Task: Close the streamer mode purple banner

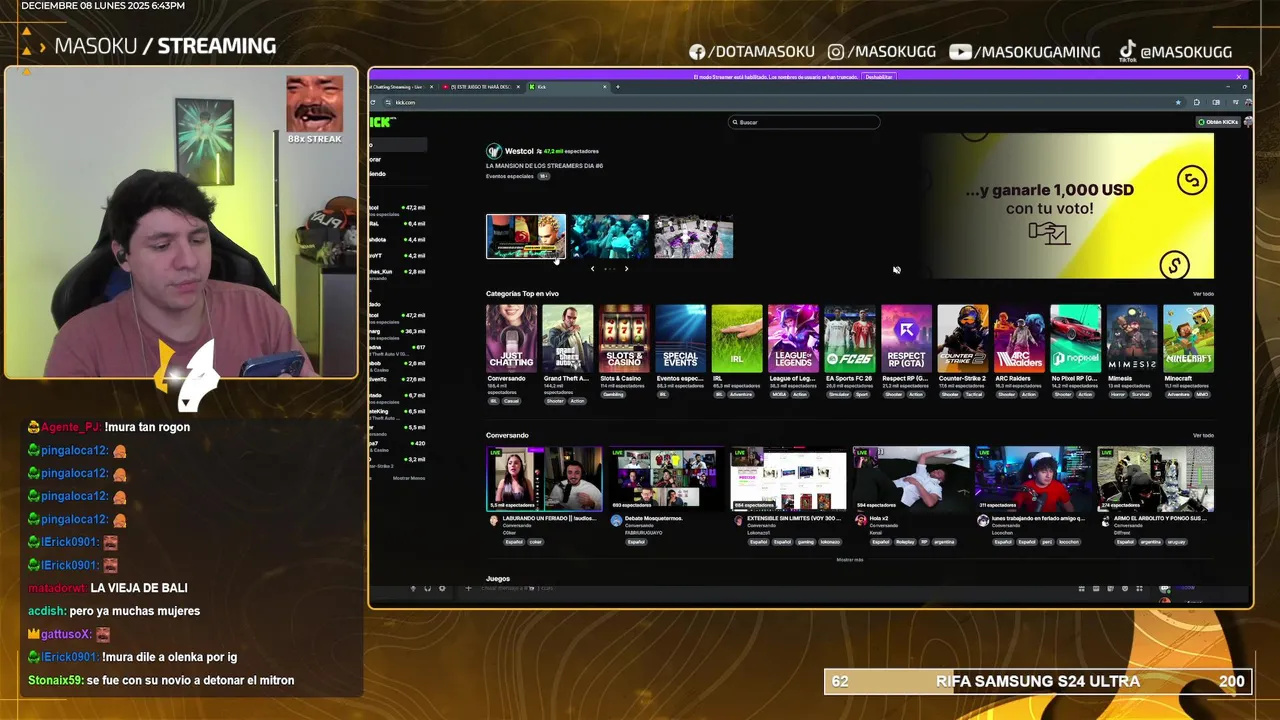Action: pos(1238,76)
